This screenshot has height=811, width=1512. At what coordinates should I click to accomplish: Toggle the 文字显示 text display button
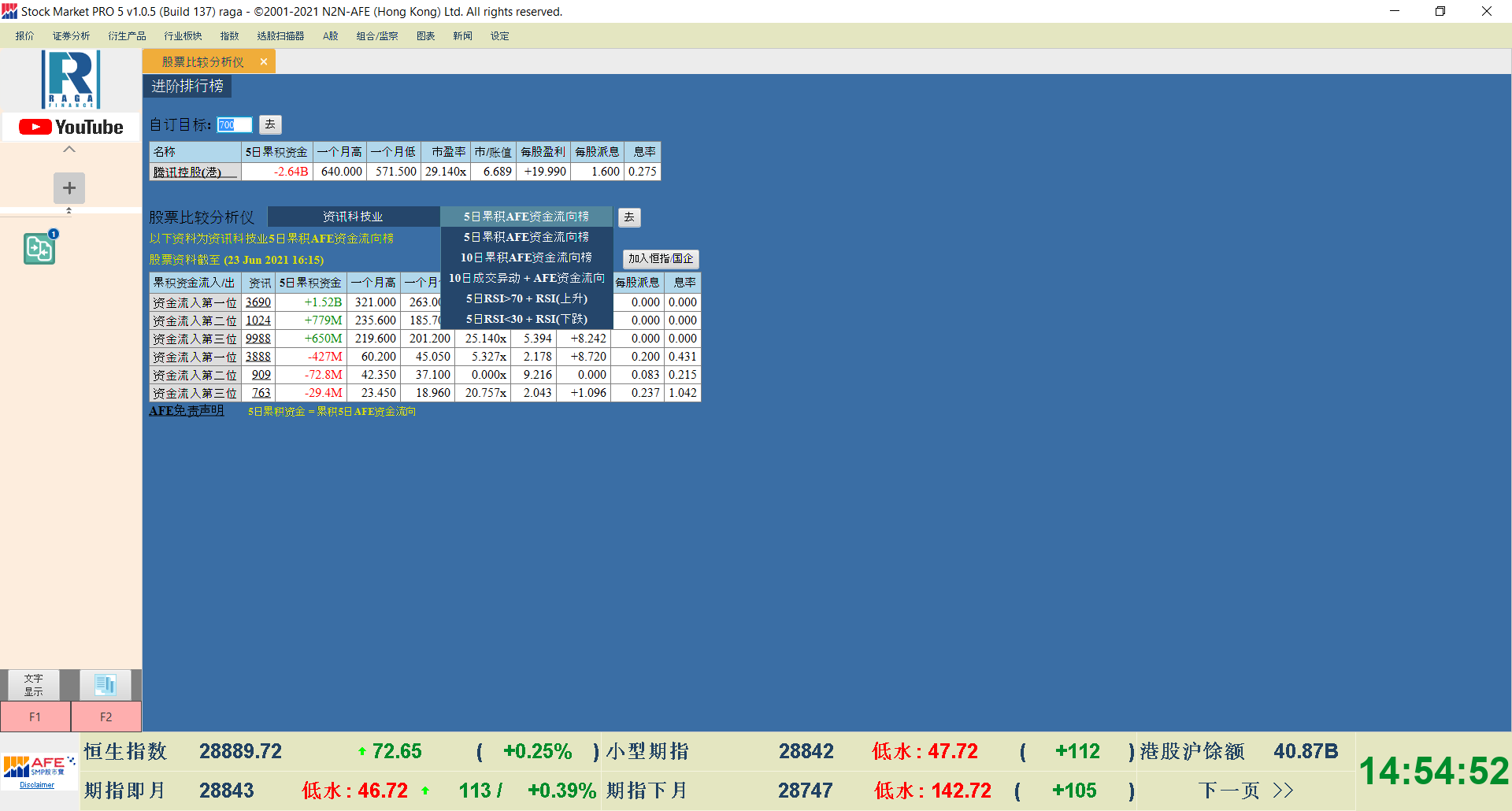tap(34, 684)
